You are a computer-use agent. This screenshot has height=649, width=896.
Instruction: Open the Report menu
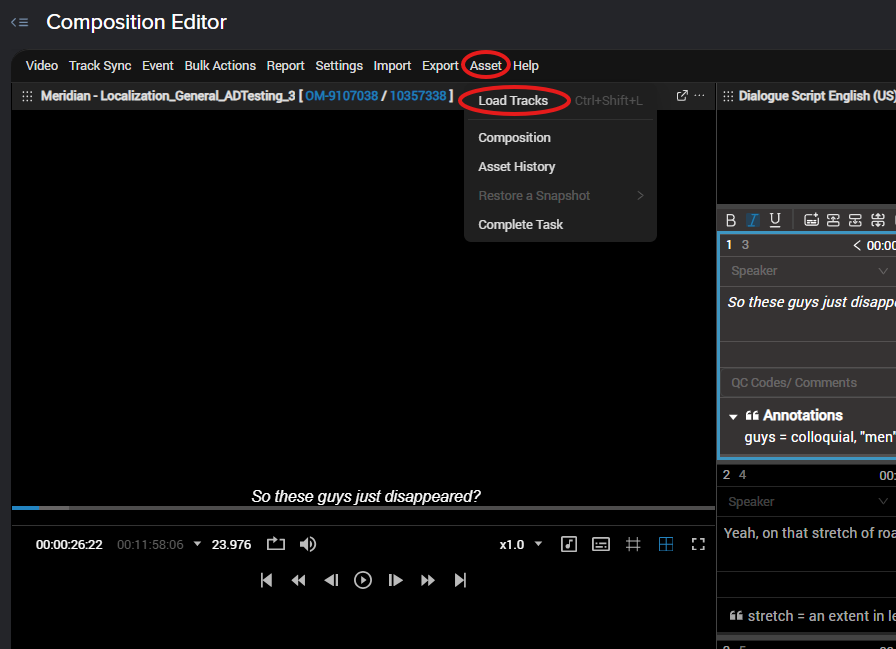click(x=285, y=66)
